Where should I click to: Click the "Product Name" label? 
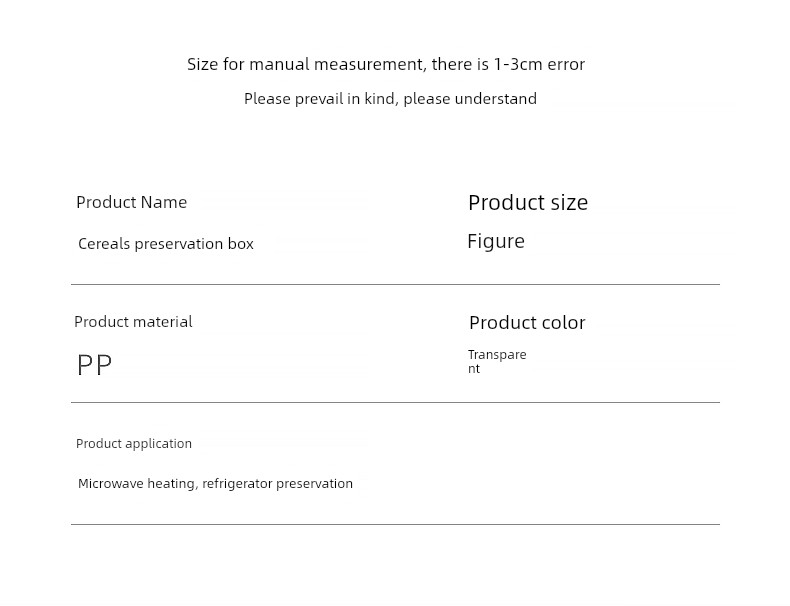click(x=131, y=202)
